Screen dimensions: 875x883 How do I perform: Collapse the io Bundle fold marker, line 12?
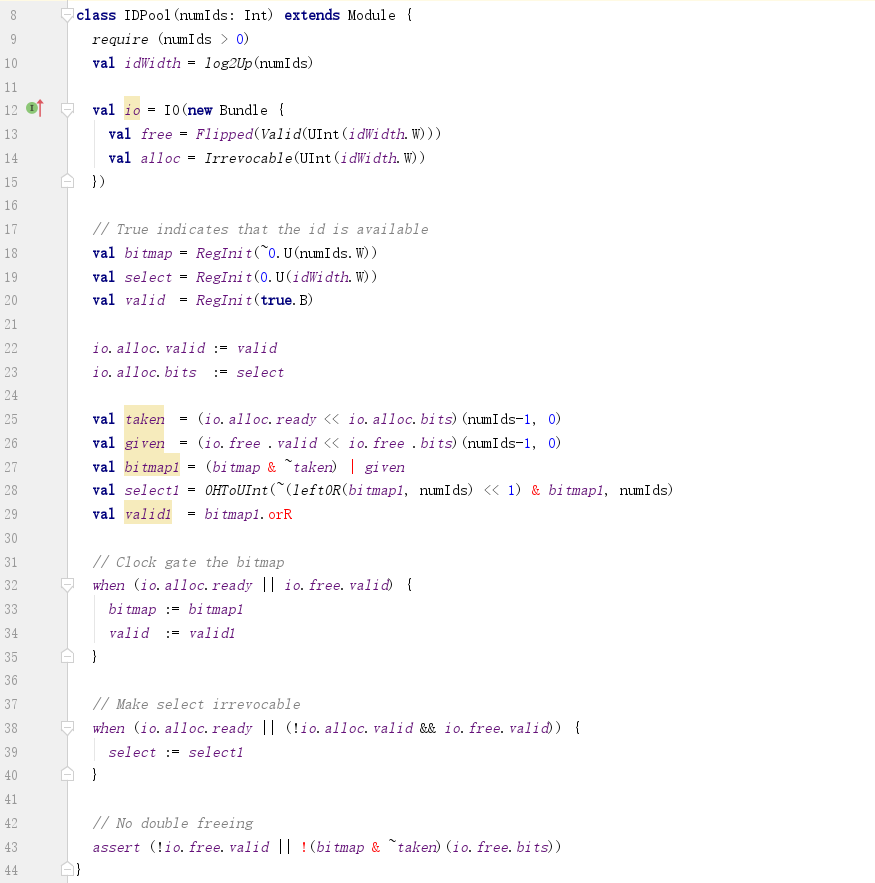tap(67, 110)
